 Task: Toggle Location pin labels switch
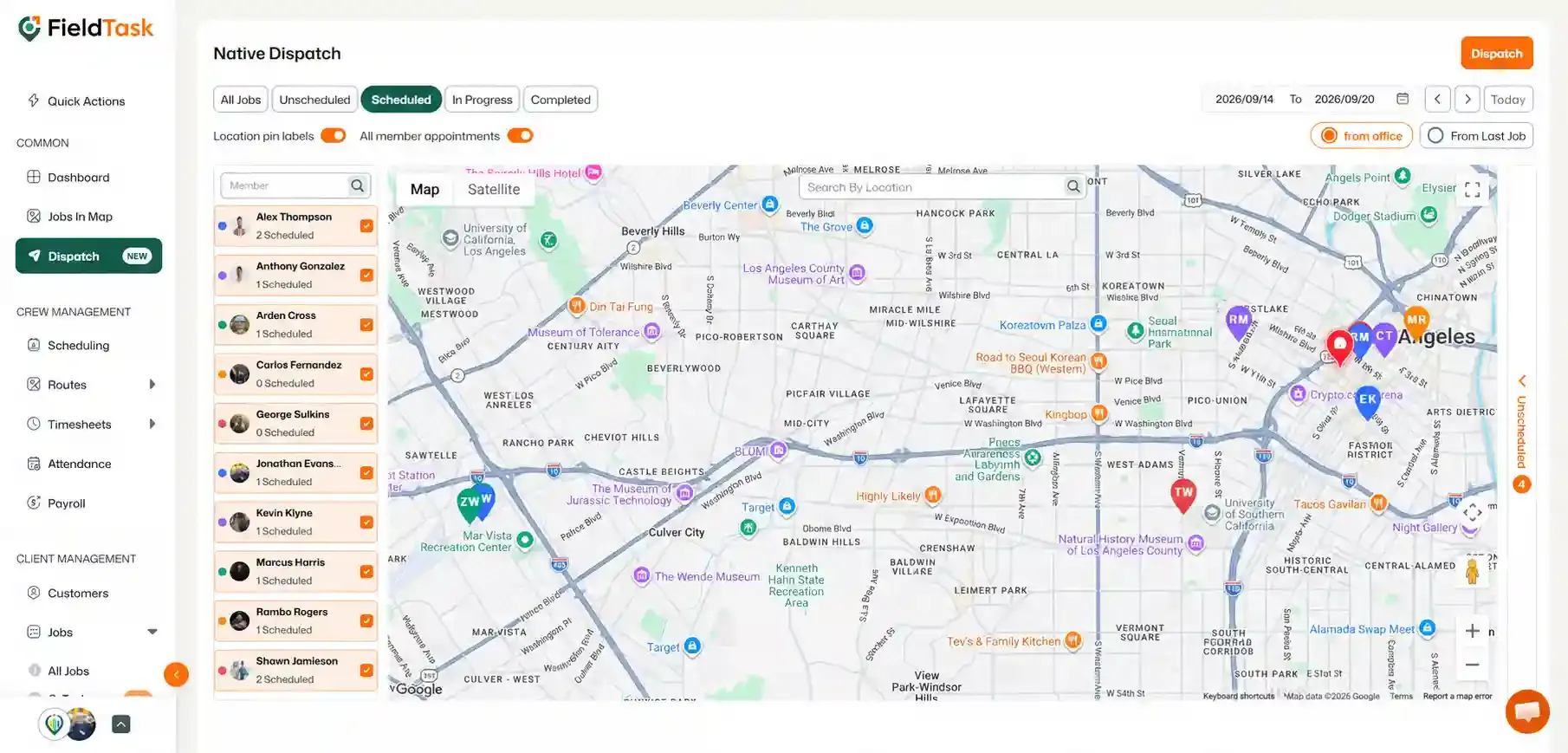coord(334,136)
